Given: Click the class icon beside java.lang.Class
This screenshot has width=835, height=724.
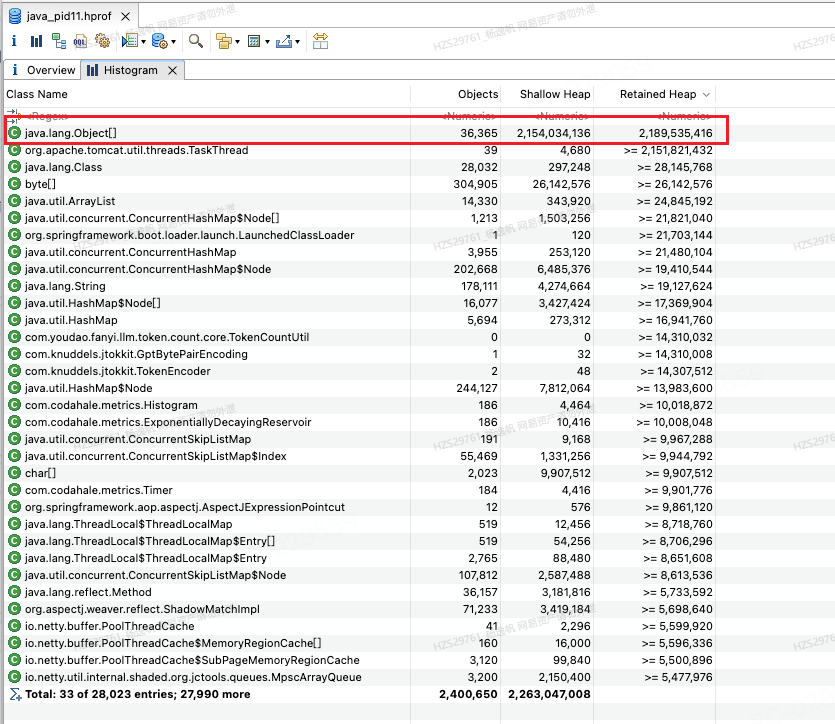Looking at the screenshot, I should coord(14,167).
